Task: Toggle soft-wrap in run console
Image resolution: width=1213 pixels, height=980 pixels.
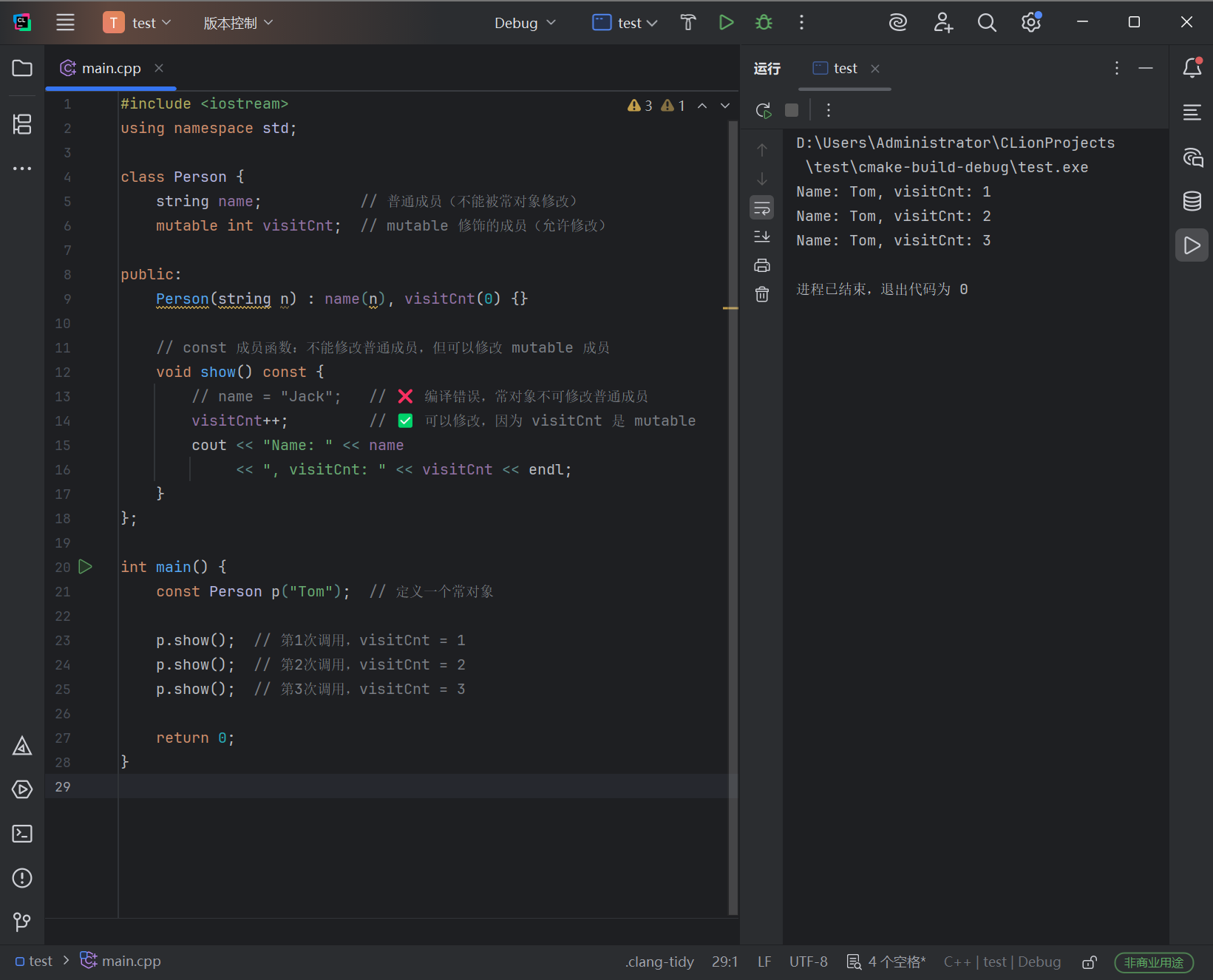Action: [x=762, y=208]
